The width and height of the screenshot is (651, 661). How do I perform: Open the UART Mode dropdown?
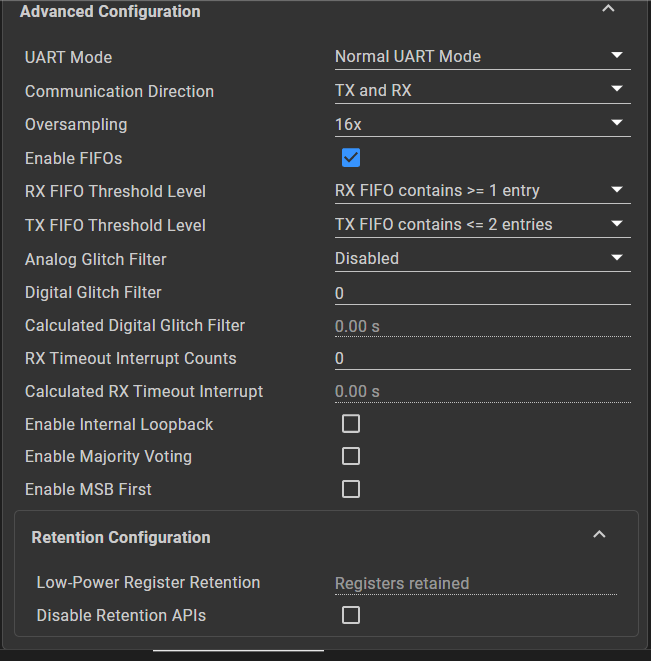coord(482,57)
